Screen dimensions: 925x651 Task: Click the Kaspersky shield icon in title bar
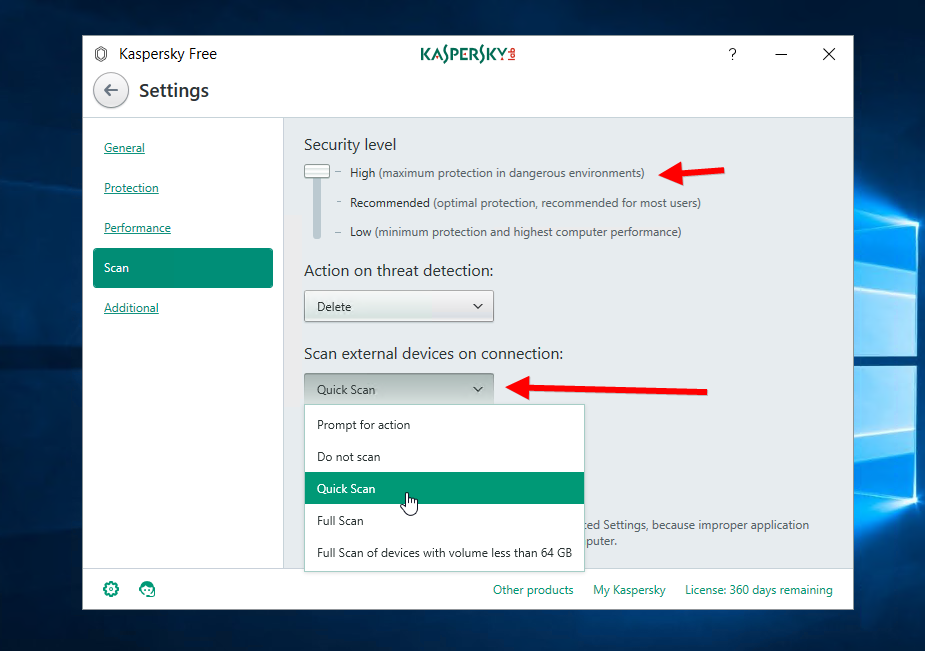click(101, 54)
